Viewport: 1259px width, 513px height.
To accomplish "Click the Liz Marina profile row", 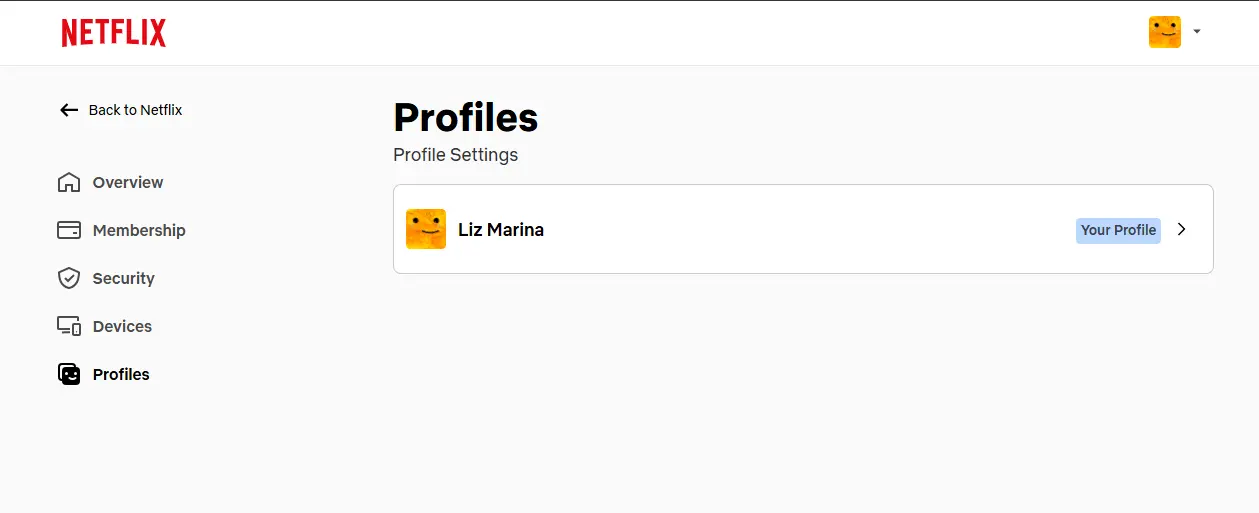I will point(803,229).
